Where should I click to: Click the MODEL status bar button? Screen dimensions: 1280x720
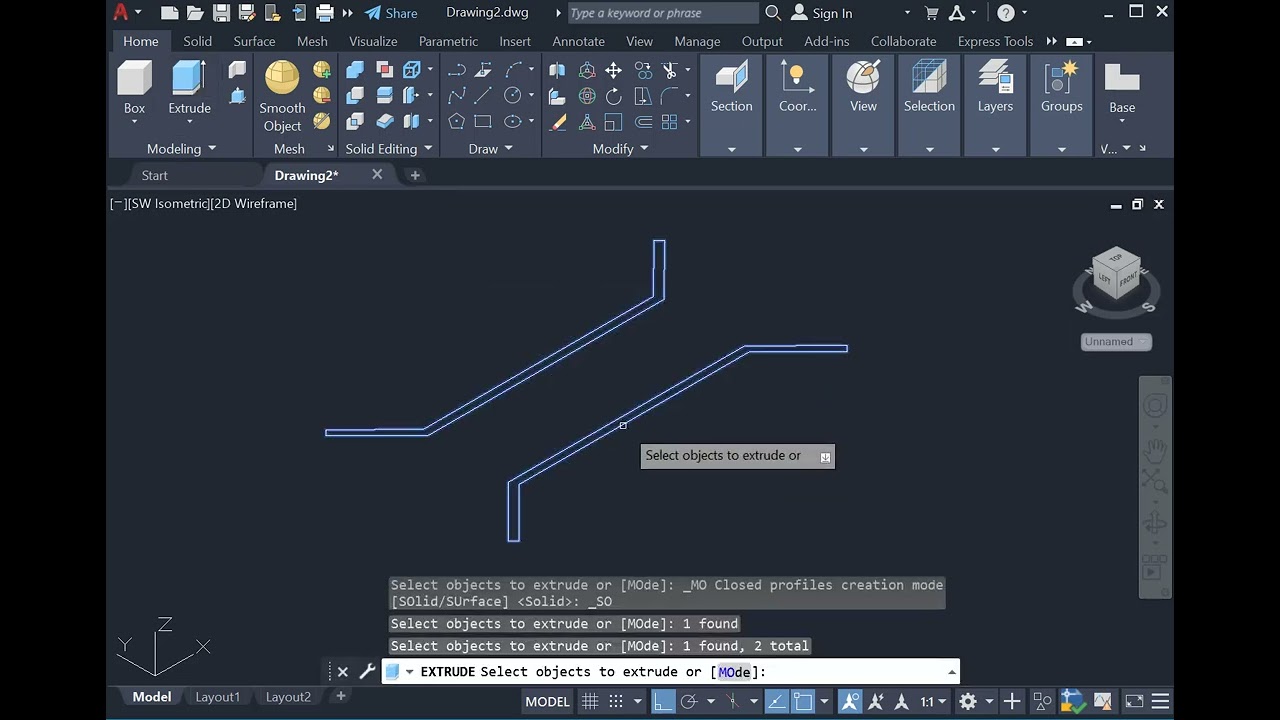[547, 701]
